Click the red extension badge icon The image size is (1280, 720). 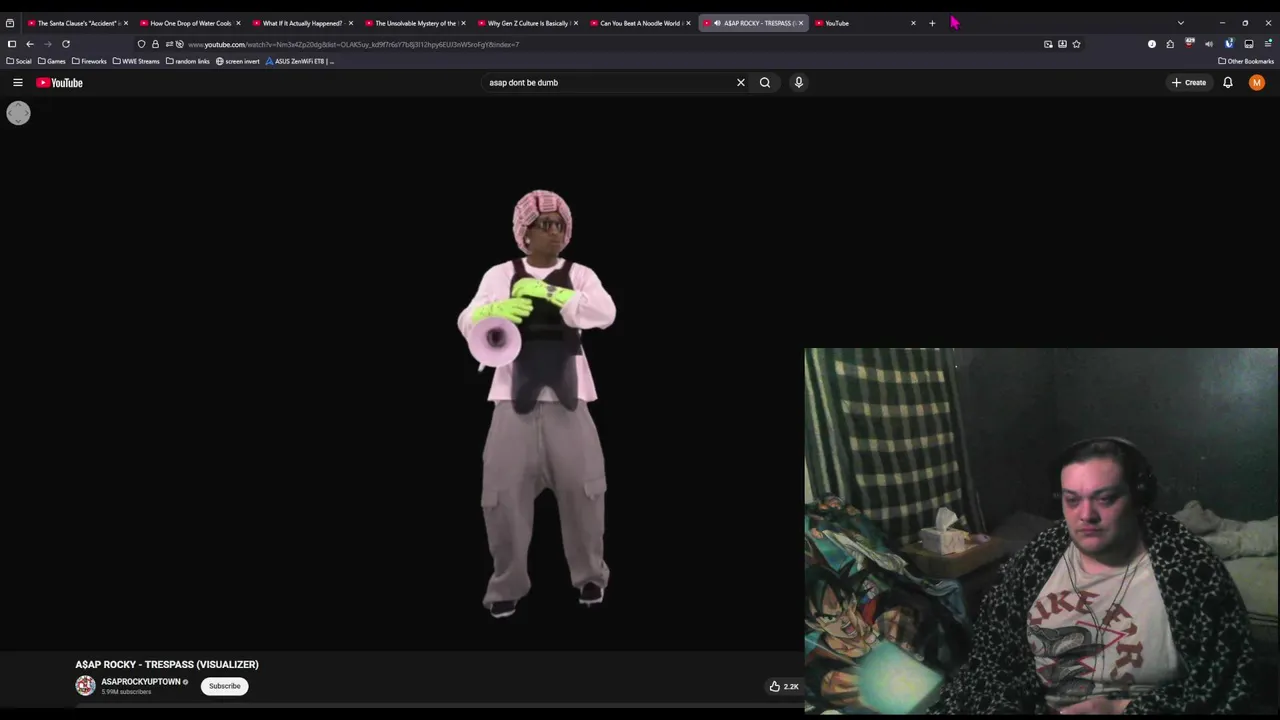(x=1190, y=43)
